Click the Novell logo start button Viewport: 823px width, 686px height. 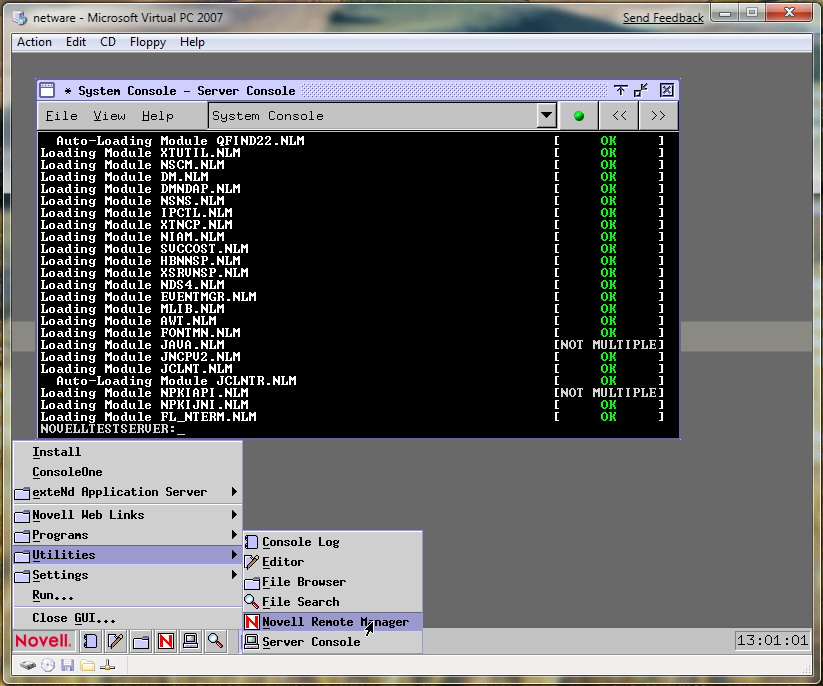coord(43,641)
